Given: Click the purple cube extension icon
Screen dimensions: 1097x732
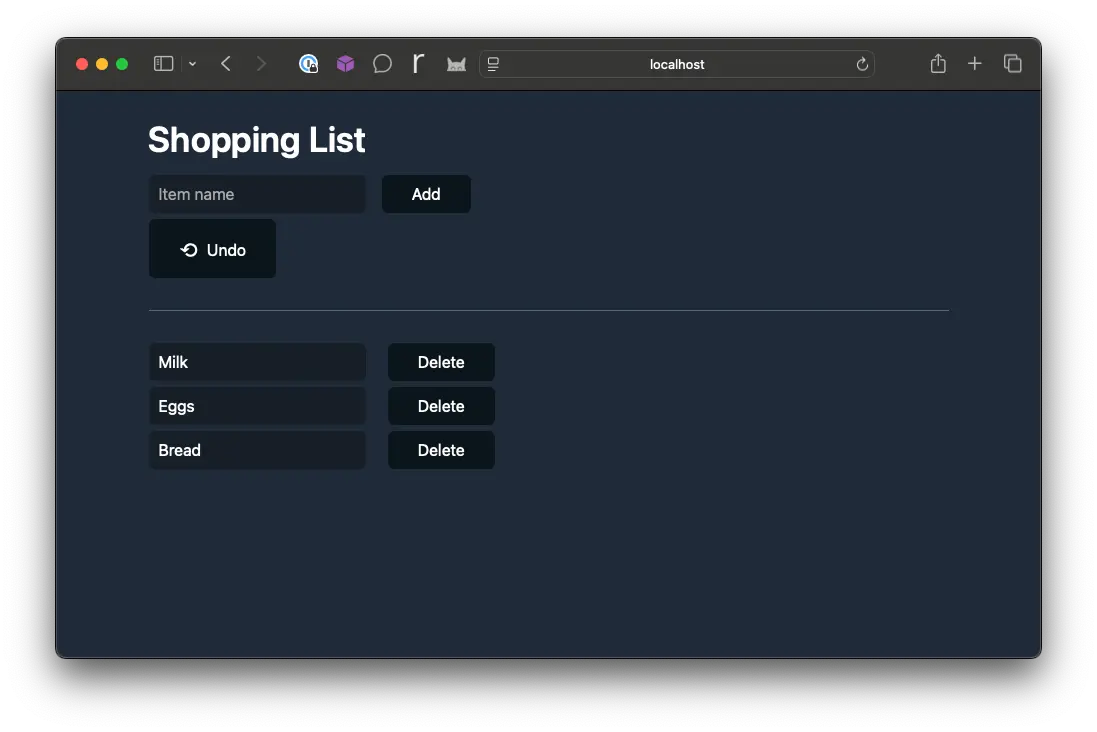Looking at the screenshot, I should (346, 64).
